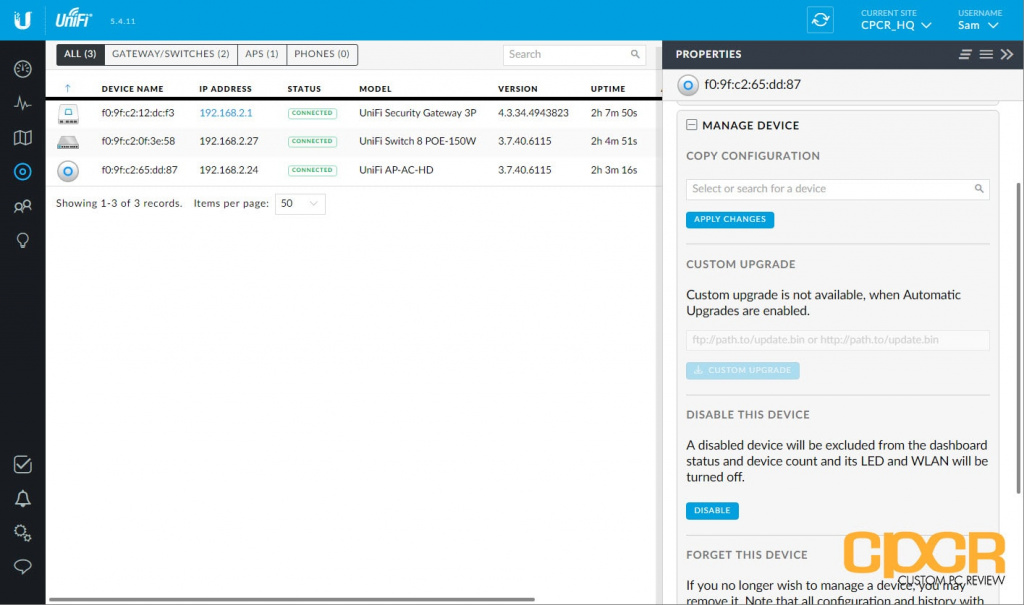The width and height of the screenshot is (1024, 605).
Task: Click the refresh icon in top bar
Action: pos(820,20)
